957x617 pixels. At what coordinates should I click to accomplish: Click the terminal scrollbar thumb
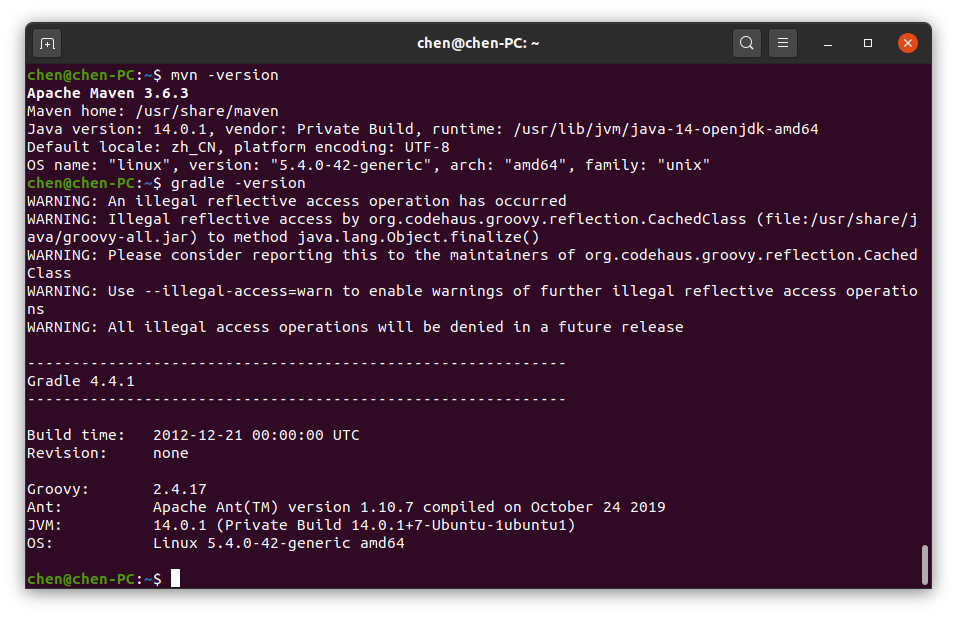click(924, 564)
